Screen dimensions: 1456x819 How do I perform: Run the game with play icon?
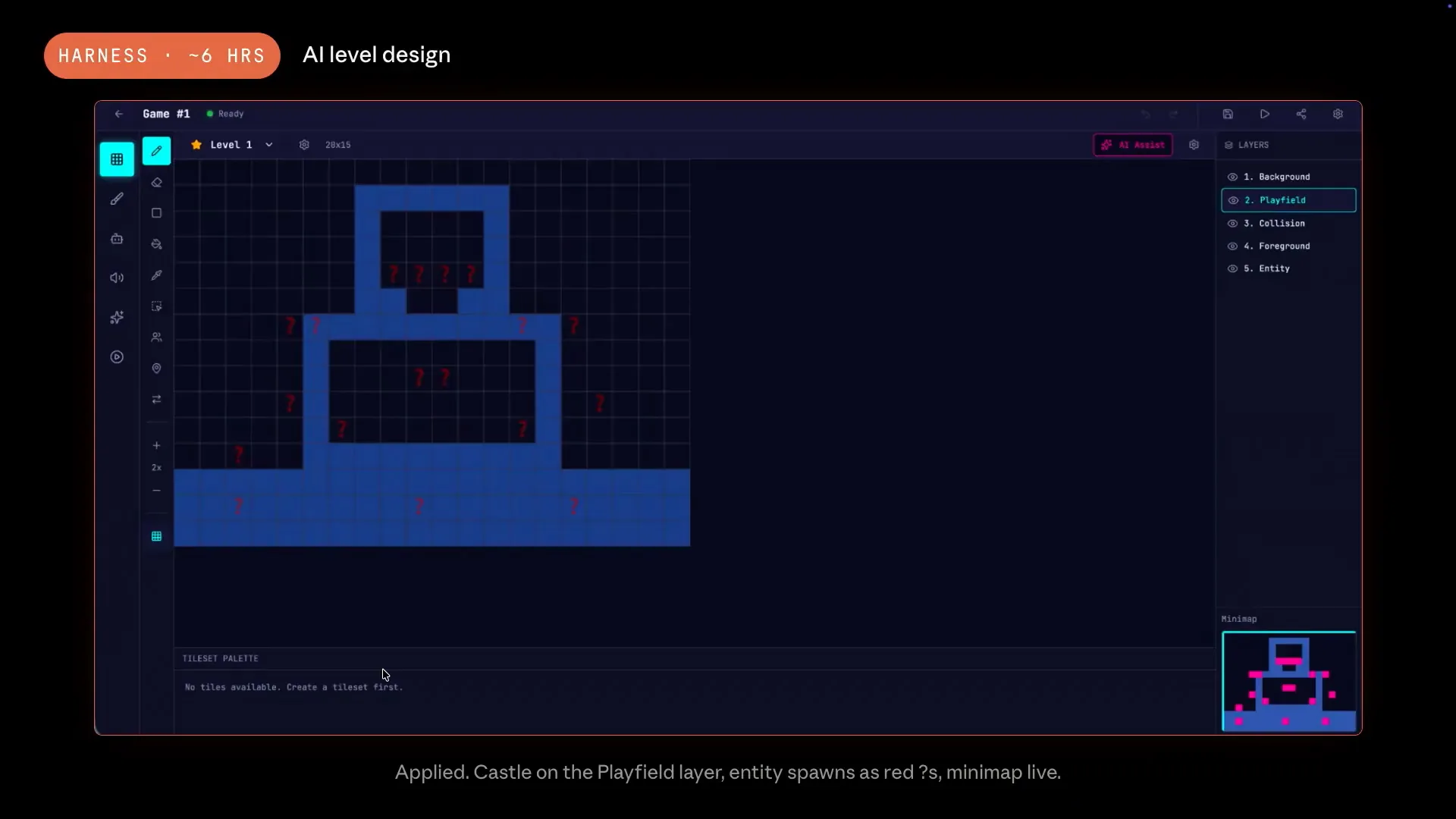point(1265,114)
